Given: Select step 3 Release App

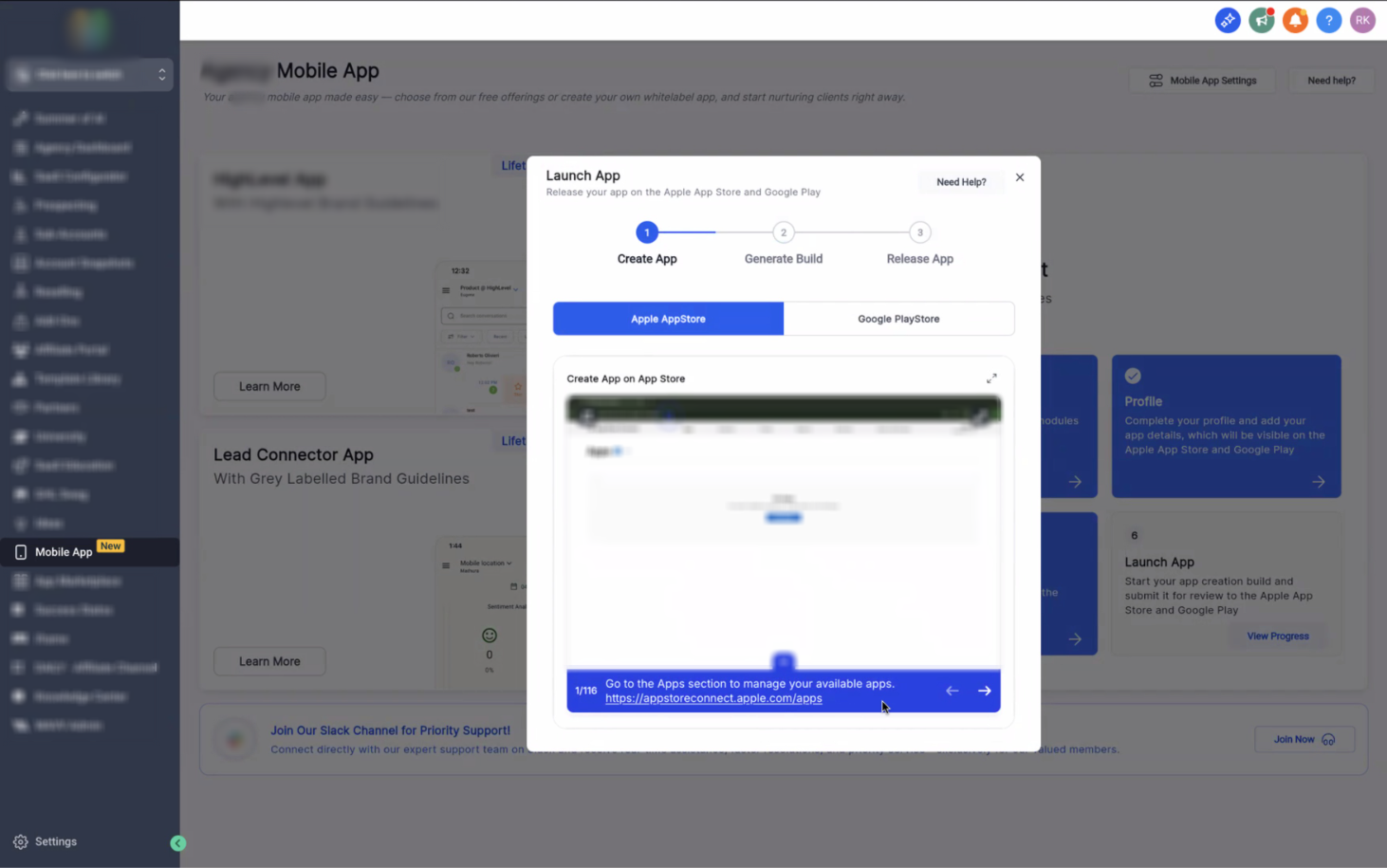Looking at the screenshot, I should (919, 244).
